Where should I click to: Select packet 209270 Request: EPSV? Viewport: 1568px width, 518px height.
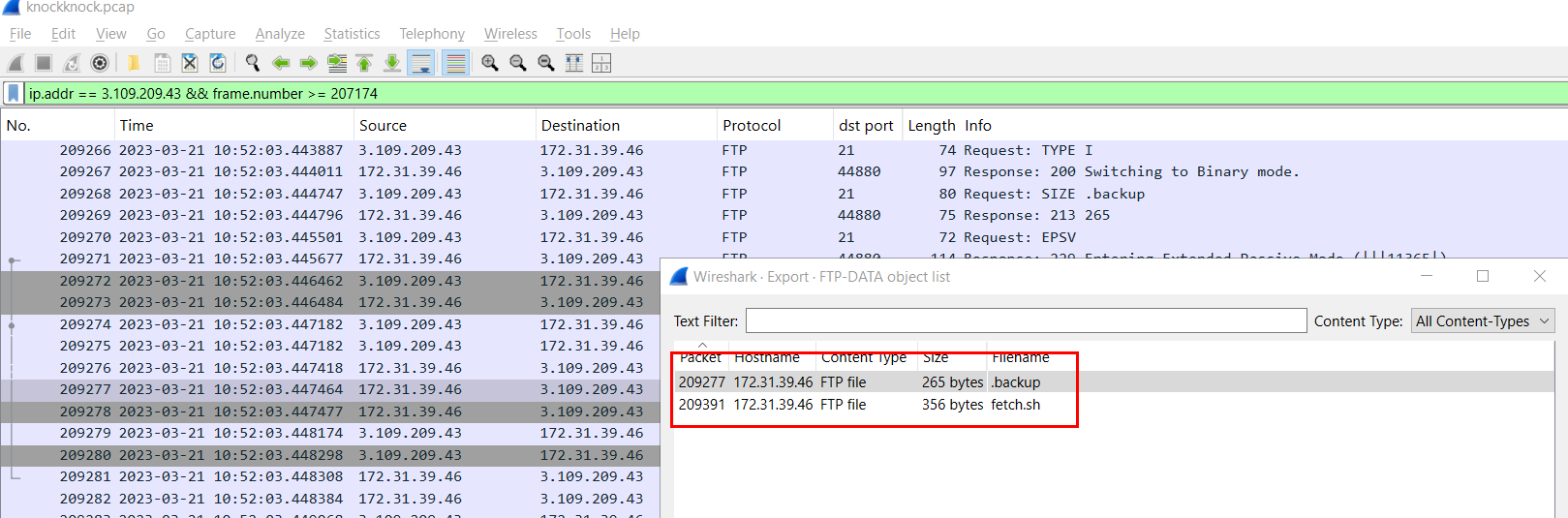(x=784, y=237)
